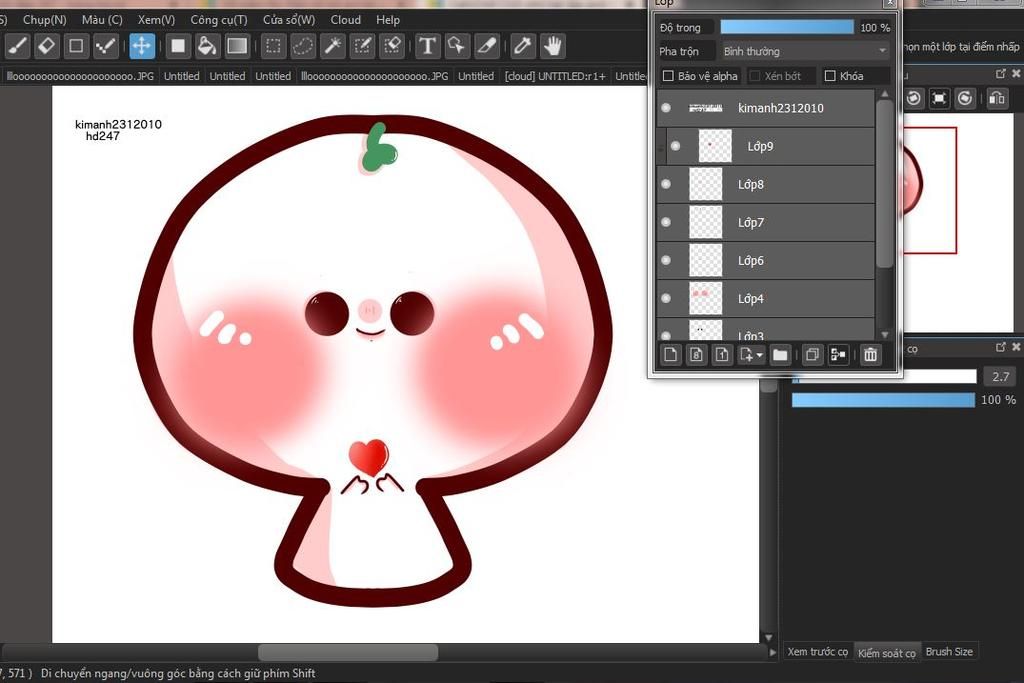
Task: Switch to the Kiểm soát cọ tab
Action: tap(887, 653)
